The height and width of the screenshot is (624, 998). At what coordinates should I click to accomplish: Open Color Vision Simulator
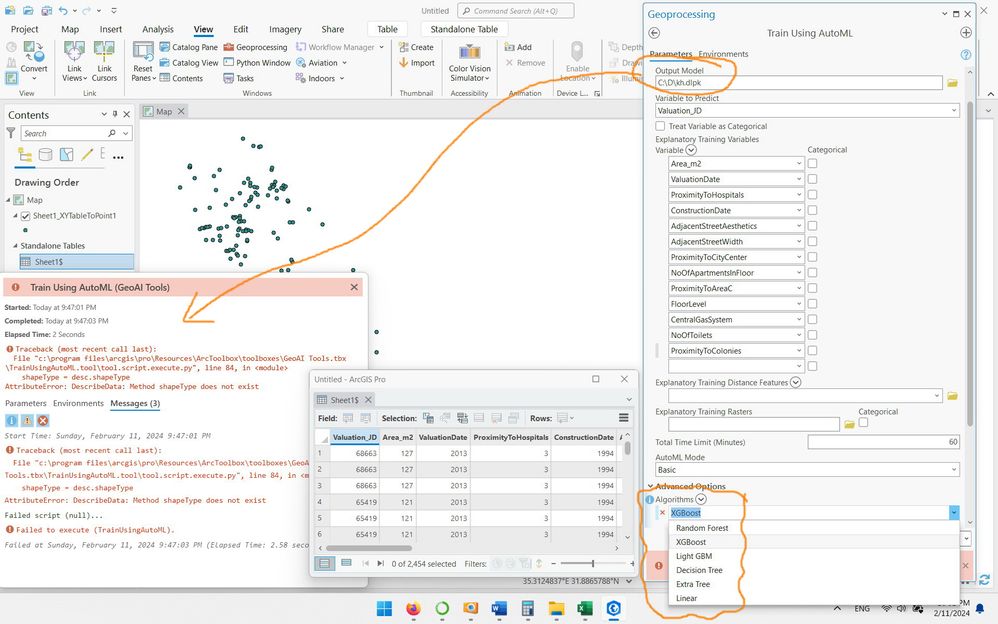click(470, 63)
